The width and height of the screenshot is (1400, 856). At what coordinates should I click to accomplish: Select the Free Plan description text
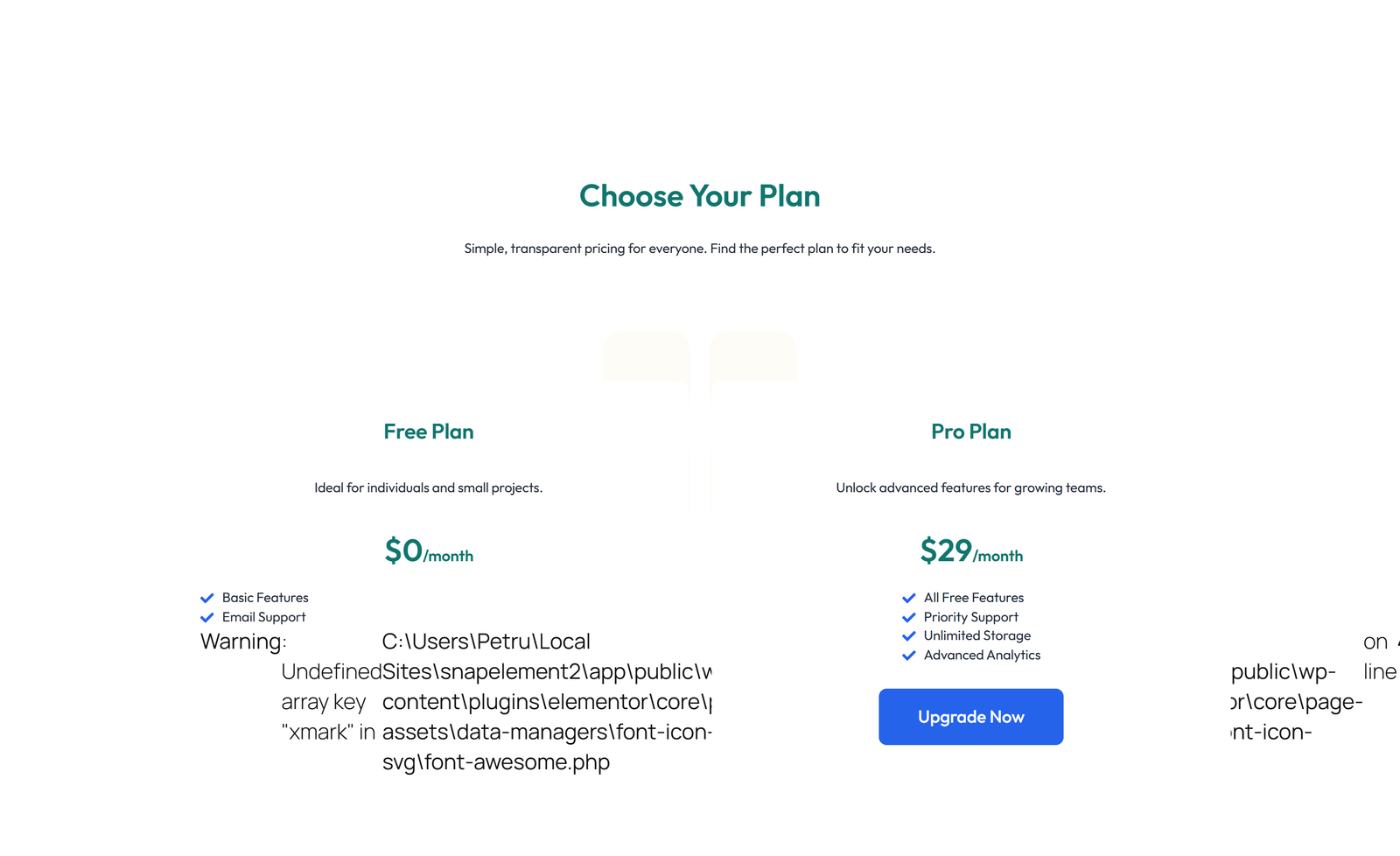click(x=428, y=488)
